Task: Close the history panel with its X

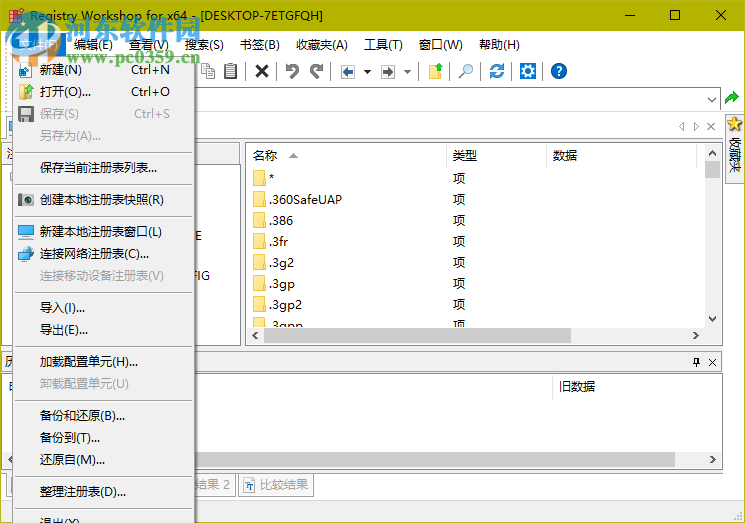Action: click(712, 362)
